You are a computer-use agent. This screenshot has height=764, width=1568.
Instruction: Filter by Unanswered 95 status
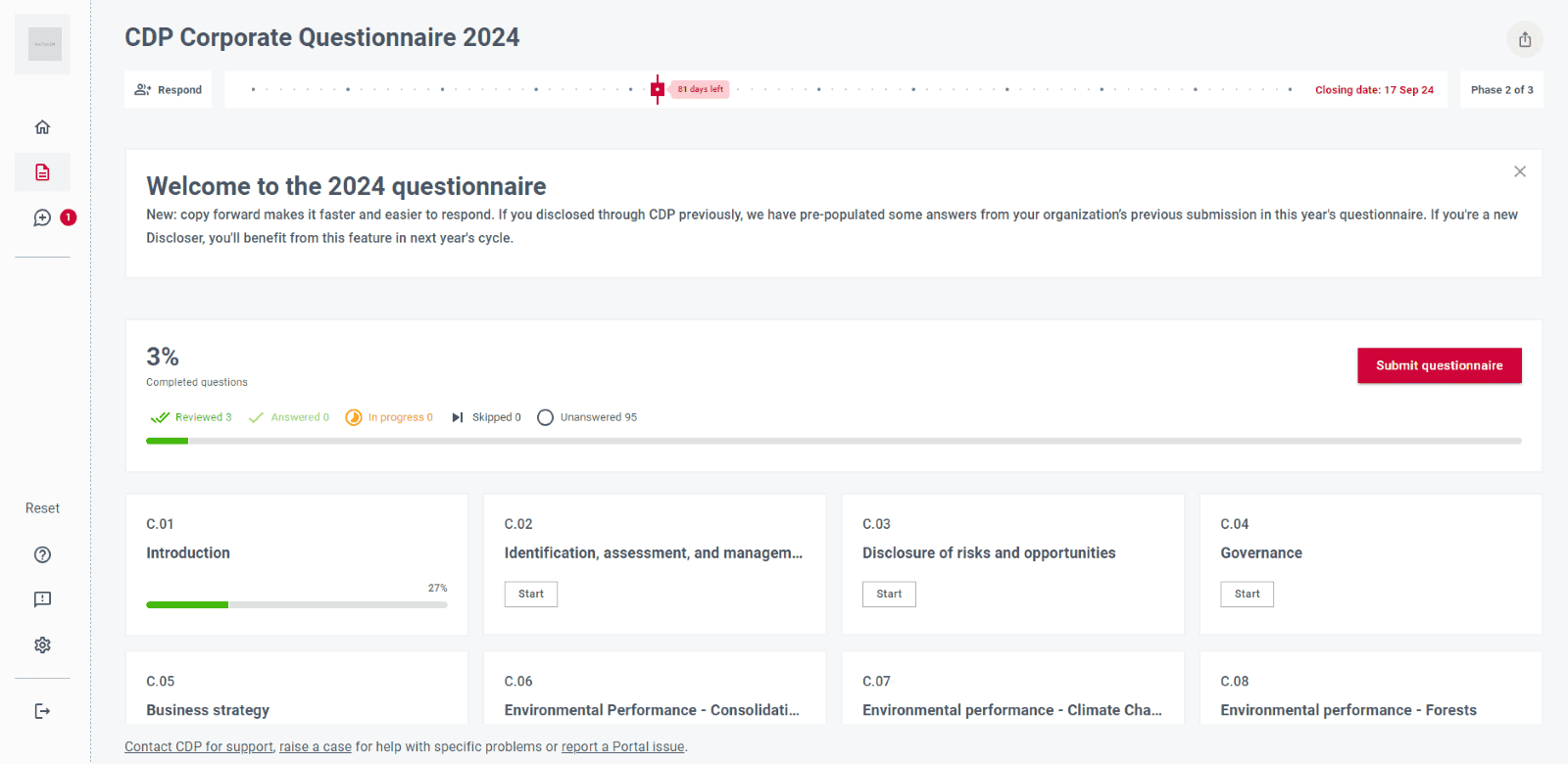click(x=587, y=417)
